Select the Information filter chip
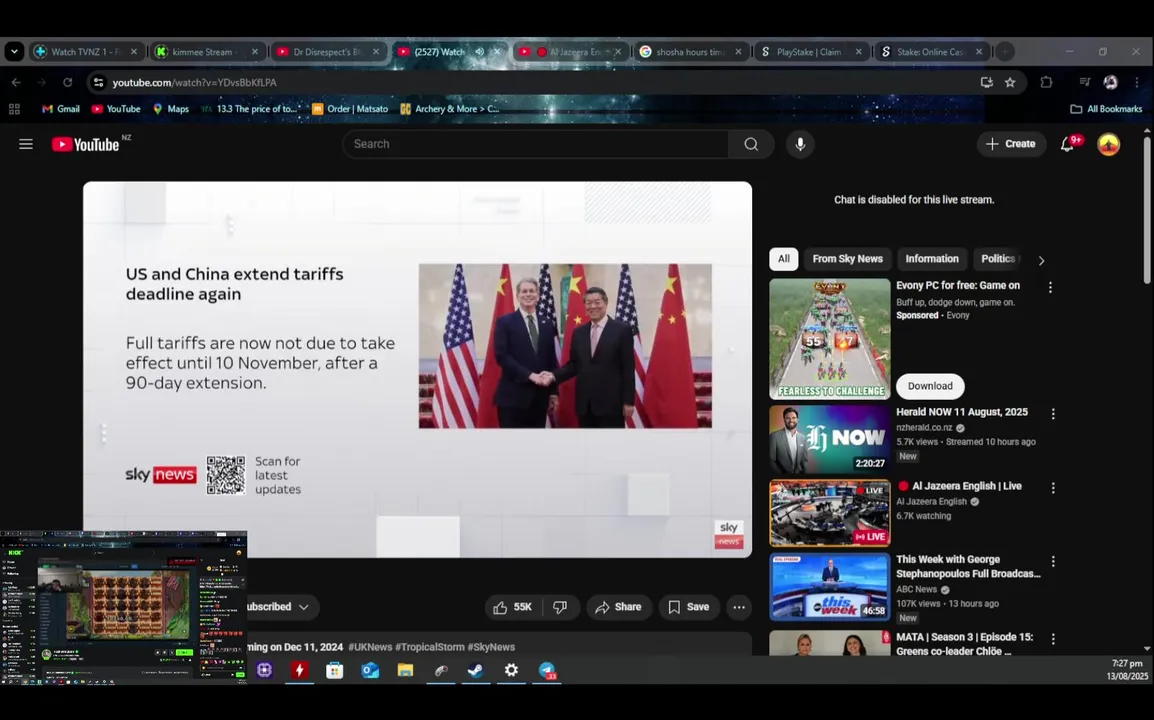The image size is (1154, 720). pos(932,259)
